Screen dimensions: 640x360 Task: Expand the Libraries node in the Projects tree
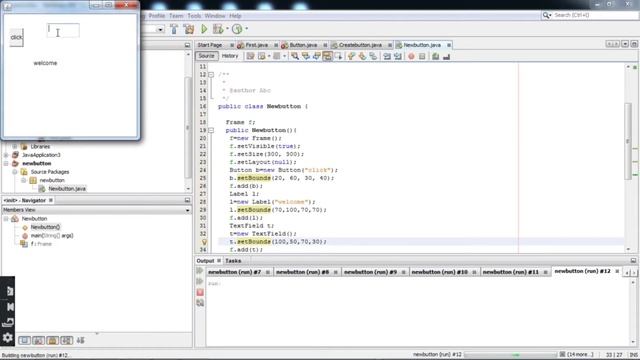pyautogui.click(x=15, y=146)
